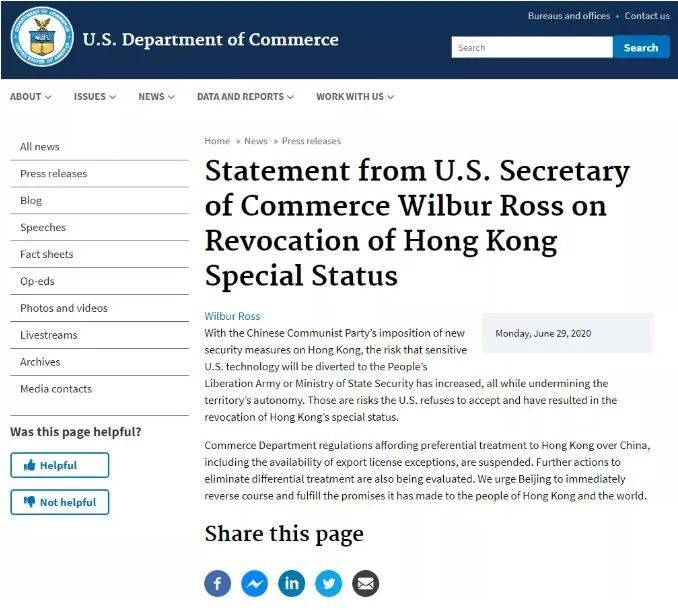This screenshot has width=678, height=610.
Task: Click the Home breadcrumb link
Action: [217, 141]
